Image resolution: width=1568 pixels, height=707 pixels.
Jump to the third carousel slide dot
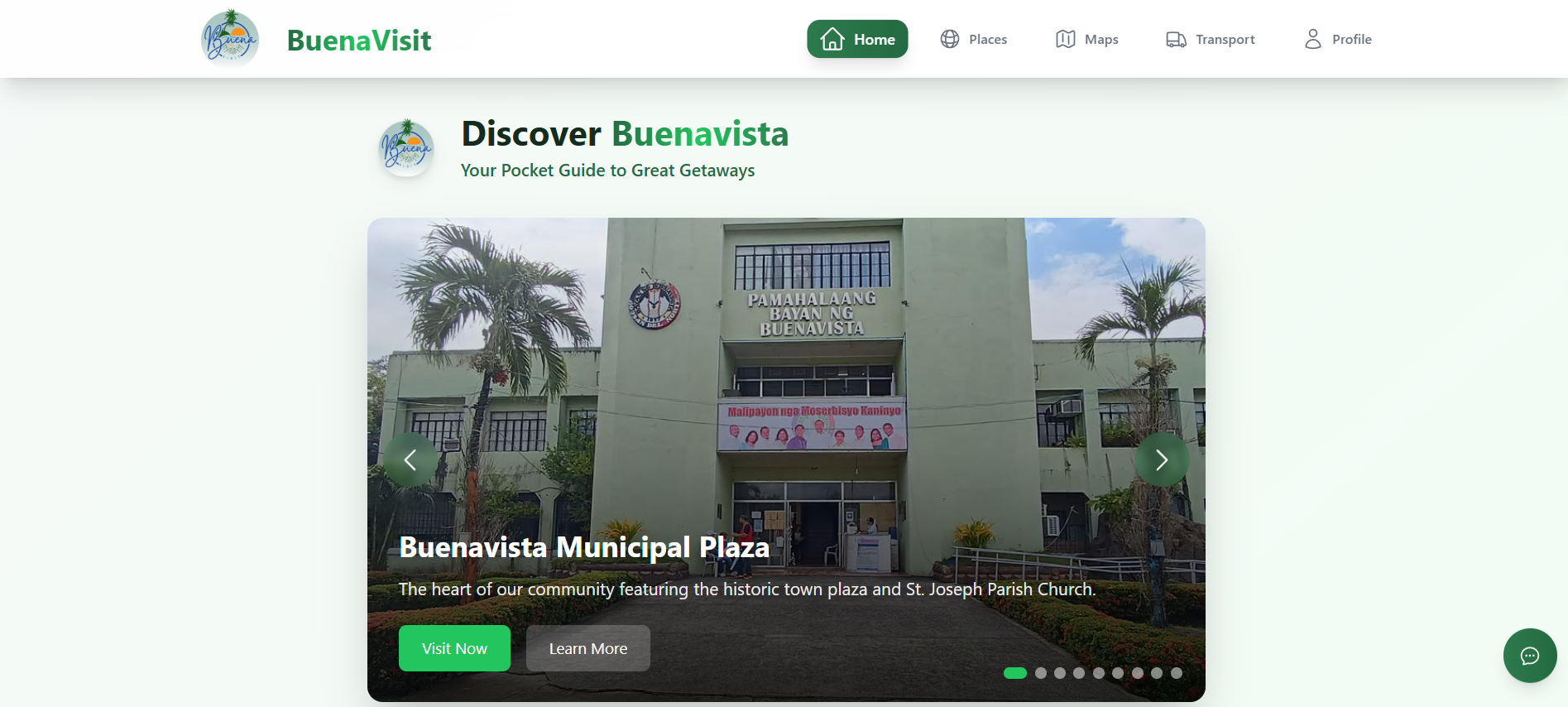pyautogui.click(x=1060, y=673)
